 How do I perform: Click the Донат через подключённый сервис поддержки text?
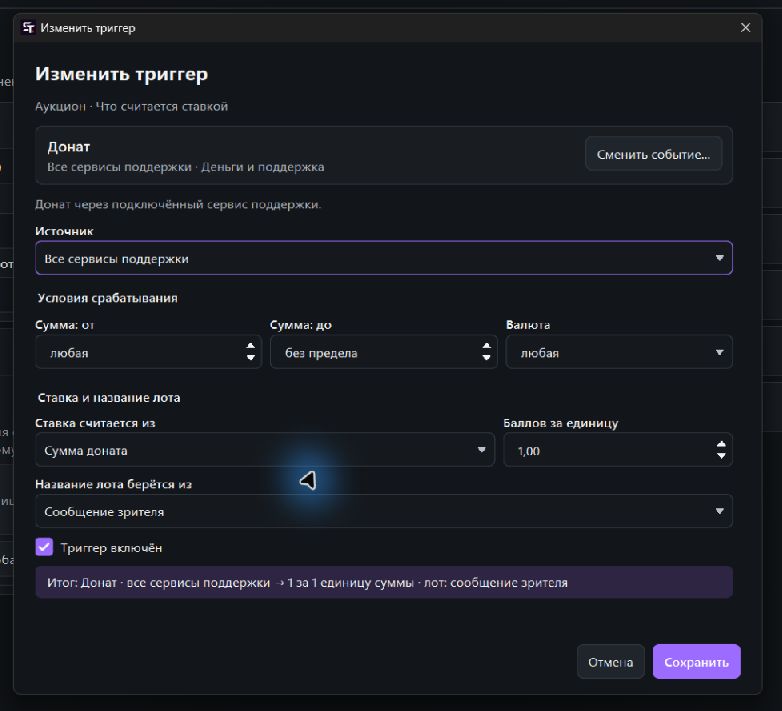coord(178,204)
